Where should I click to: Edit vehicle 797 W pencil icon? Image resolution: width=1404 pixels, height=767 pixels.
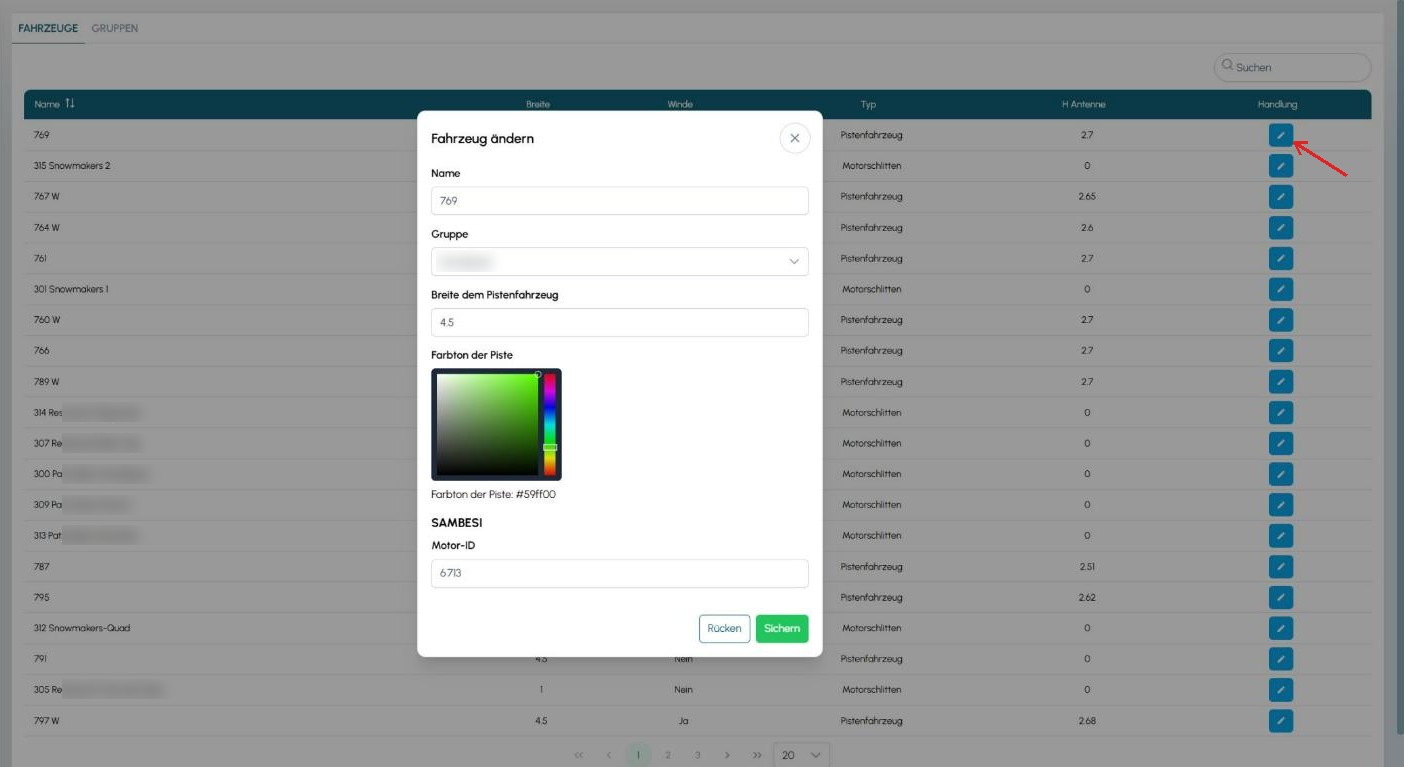pyautogui.click(x=1280, y=721)
